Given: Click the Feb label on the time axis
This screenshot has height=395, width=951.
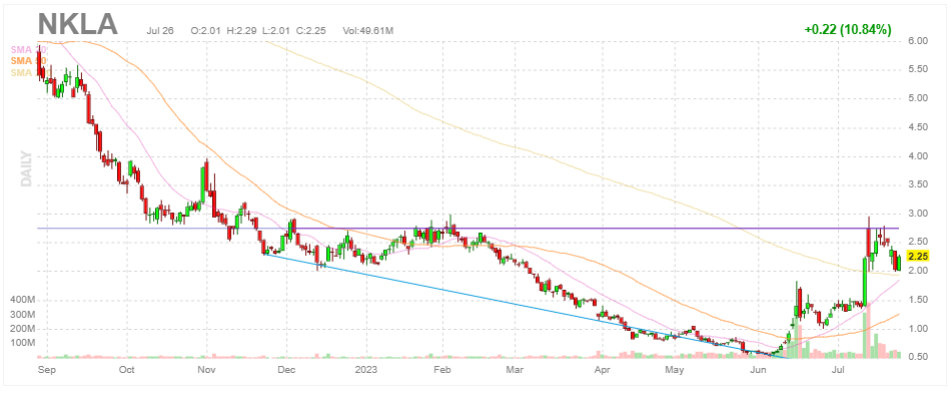Looking at the screenshot, I should [443, 370].
